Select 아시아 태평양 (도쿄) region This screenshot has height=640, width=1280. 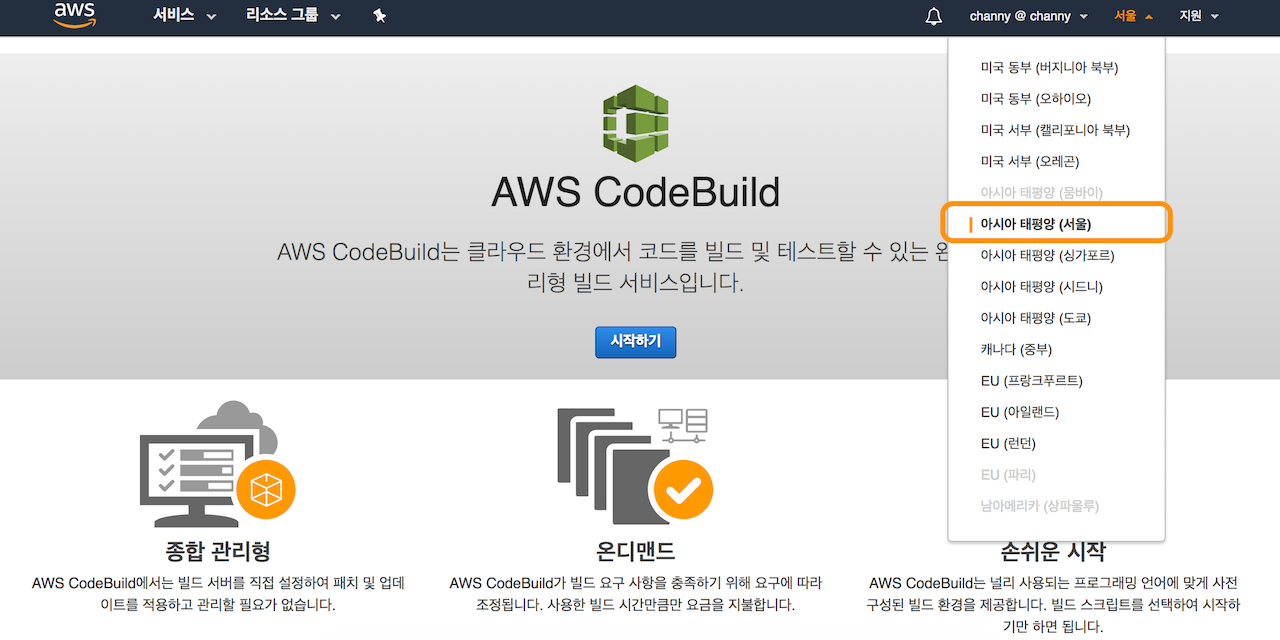pos(1036,318)
